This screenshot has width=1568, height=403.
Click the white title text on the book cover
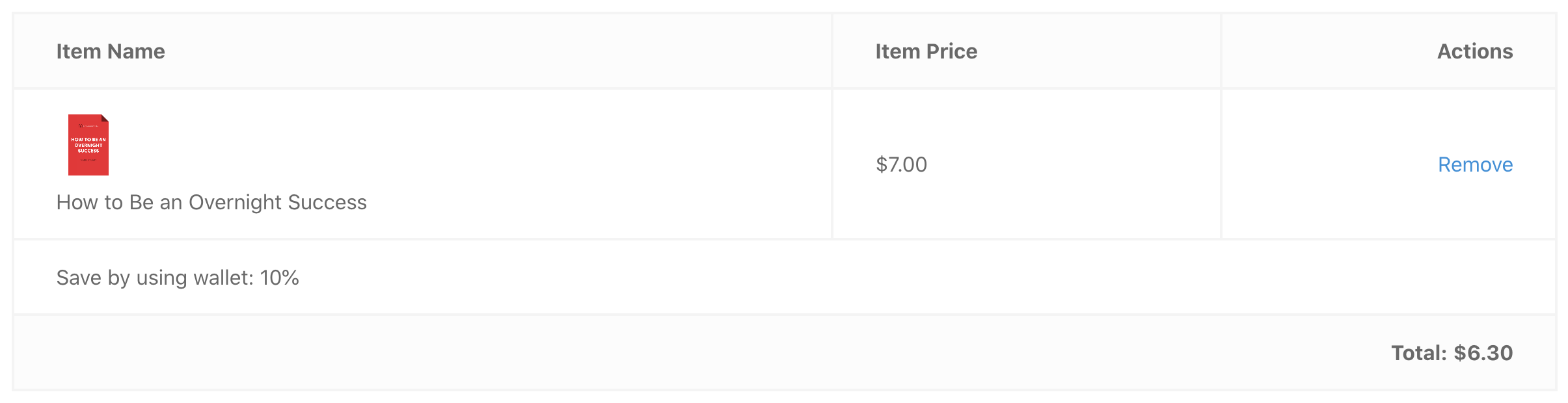tap(88, 145)
